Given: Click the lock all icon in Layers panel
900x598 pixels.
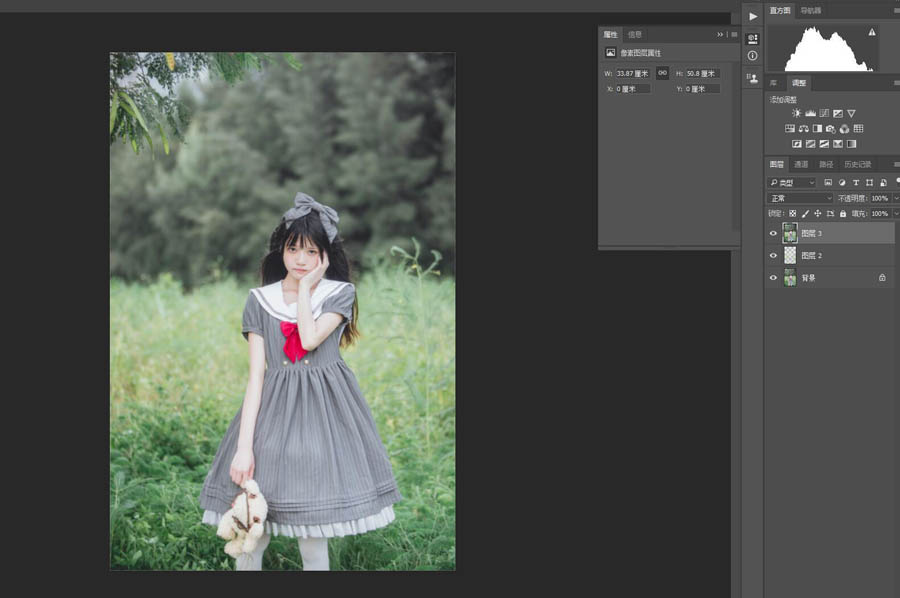Looking at the screenshot, I should pos(843,212).
